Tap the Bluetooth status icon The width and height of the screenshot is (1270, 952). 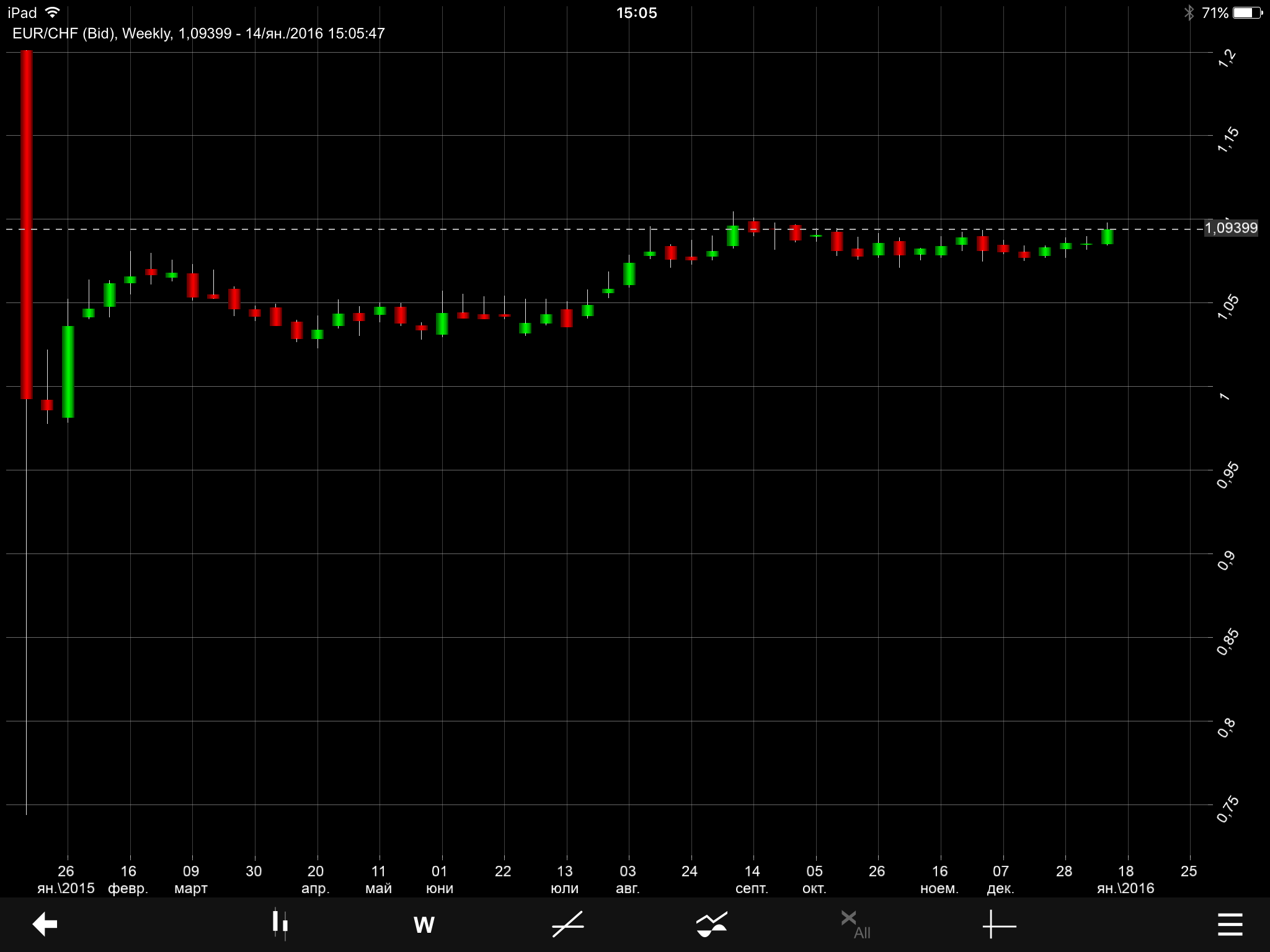click(1189, 12)
